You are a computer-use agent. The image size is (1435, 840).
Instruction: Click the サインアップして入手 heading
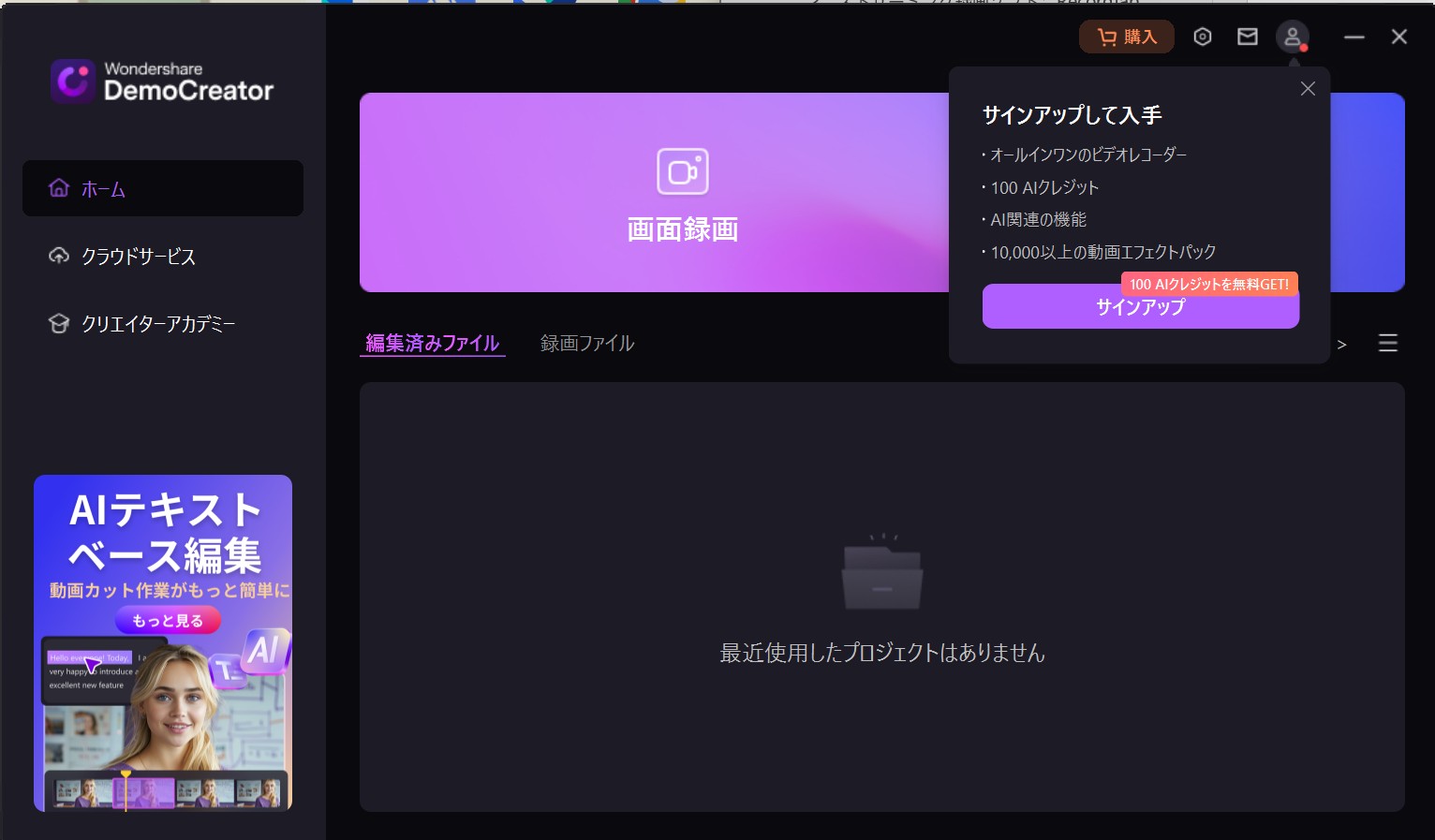coord(1072,115)
